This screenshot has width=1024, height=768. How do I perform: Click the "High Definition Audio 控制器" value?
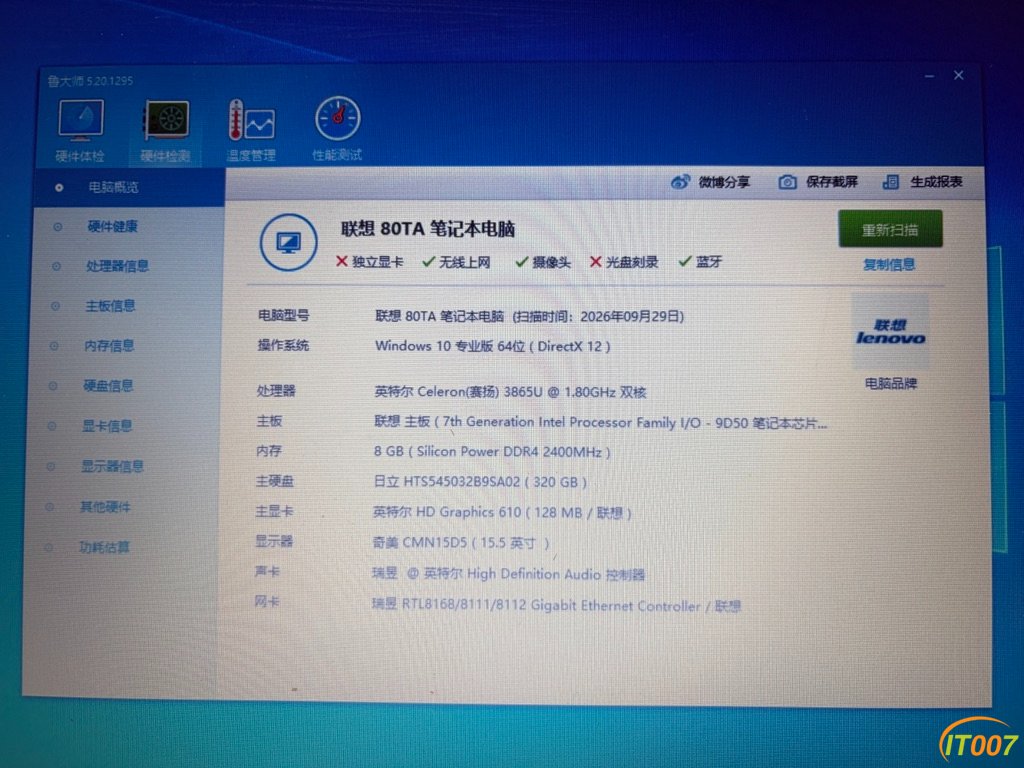pos(556,574)
